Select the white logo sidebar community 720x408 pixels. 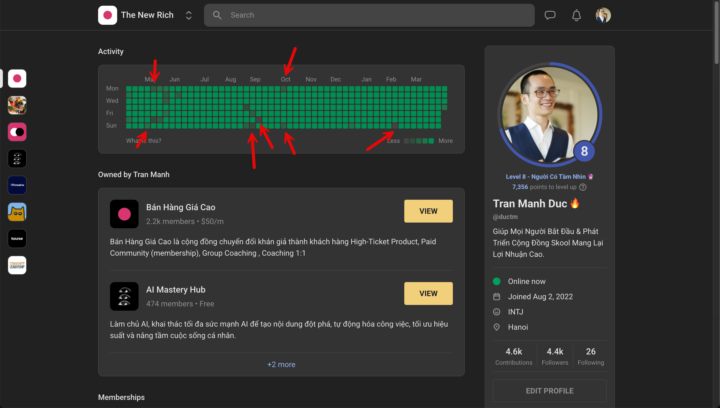click(17, 265)
